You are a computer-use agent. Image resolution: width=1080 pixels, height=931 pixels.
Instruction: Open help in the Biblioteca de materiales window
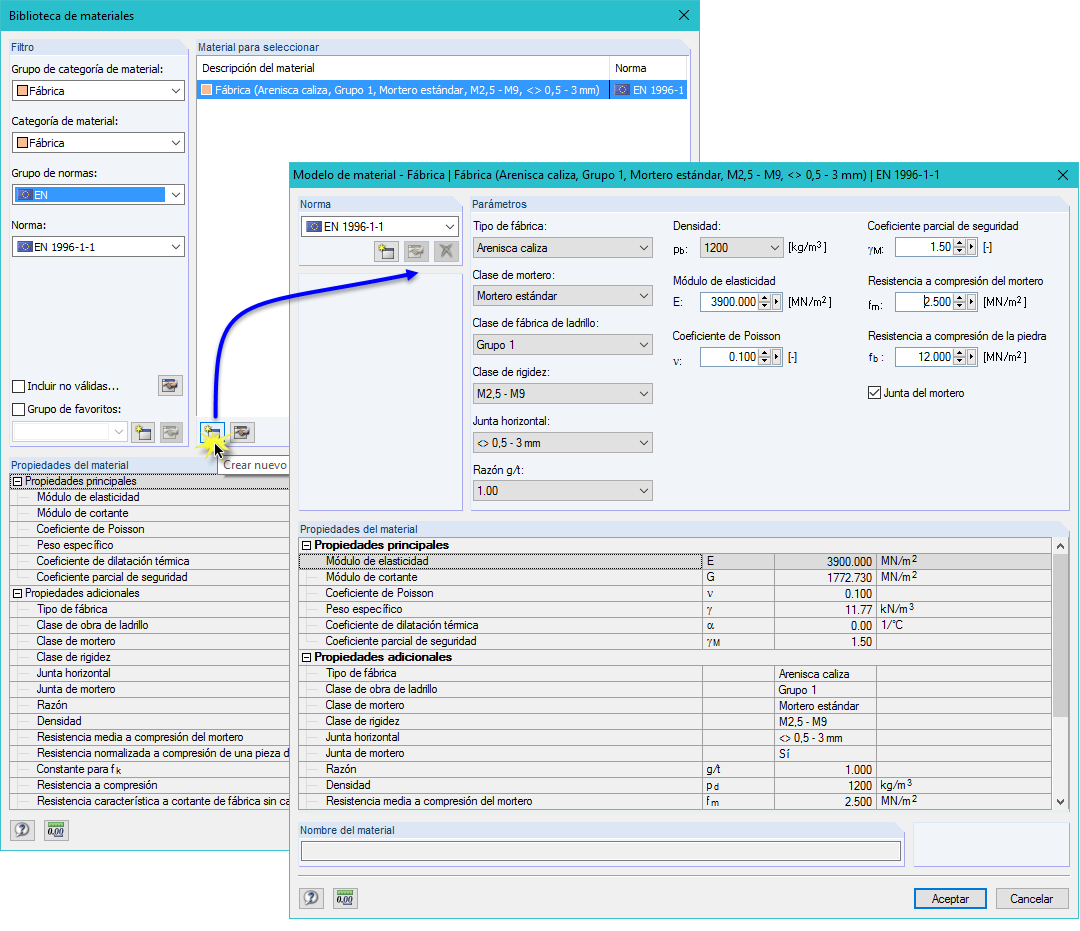(22, 830)
